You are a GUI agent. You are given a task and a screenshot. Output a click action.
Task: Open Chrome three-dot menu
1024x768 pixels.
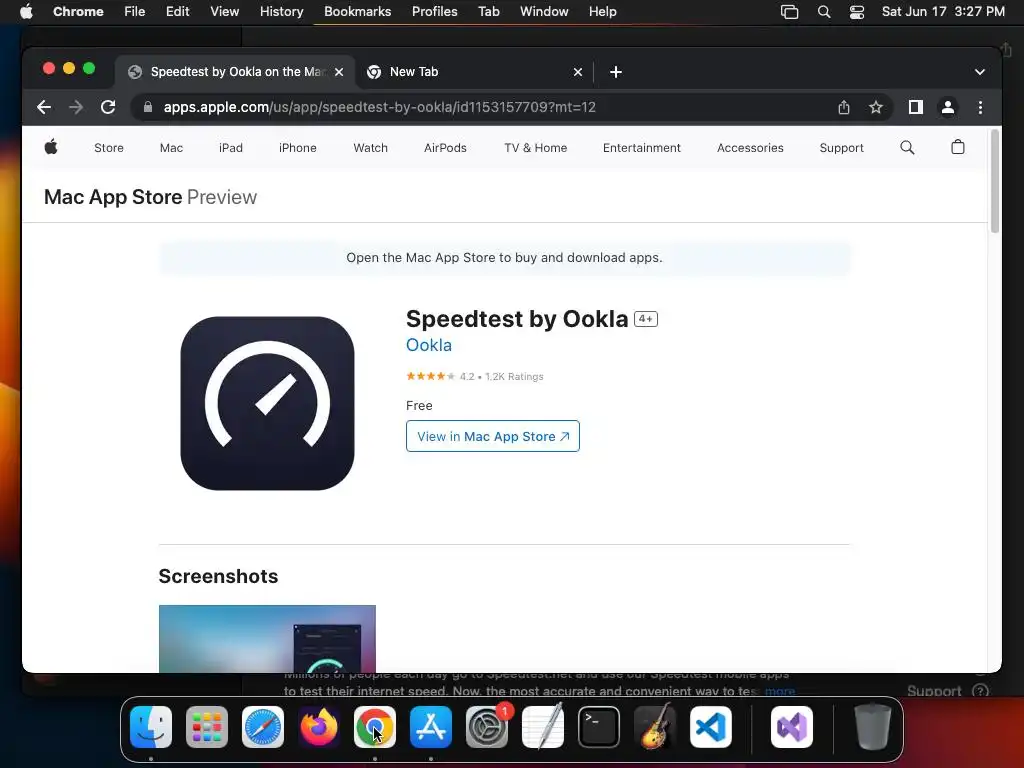(x=980, y=107)
